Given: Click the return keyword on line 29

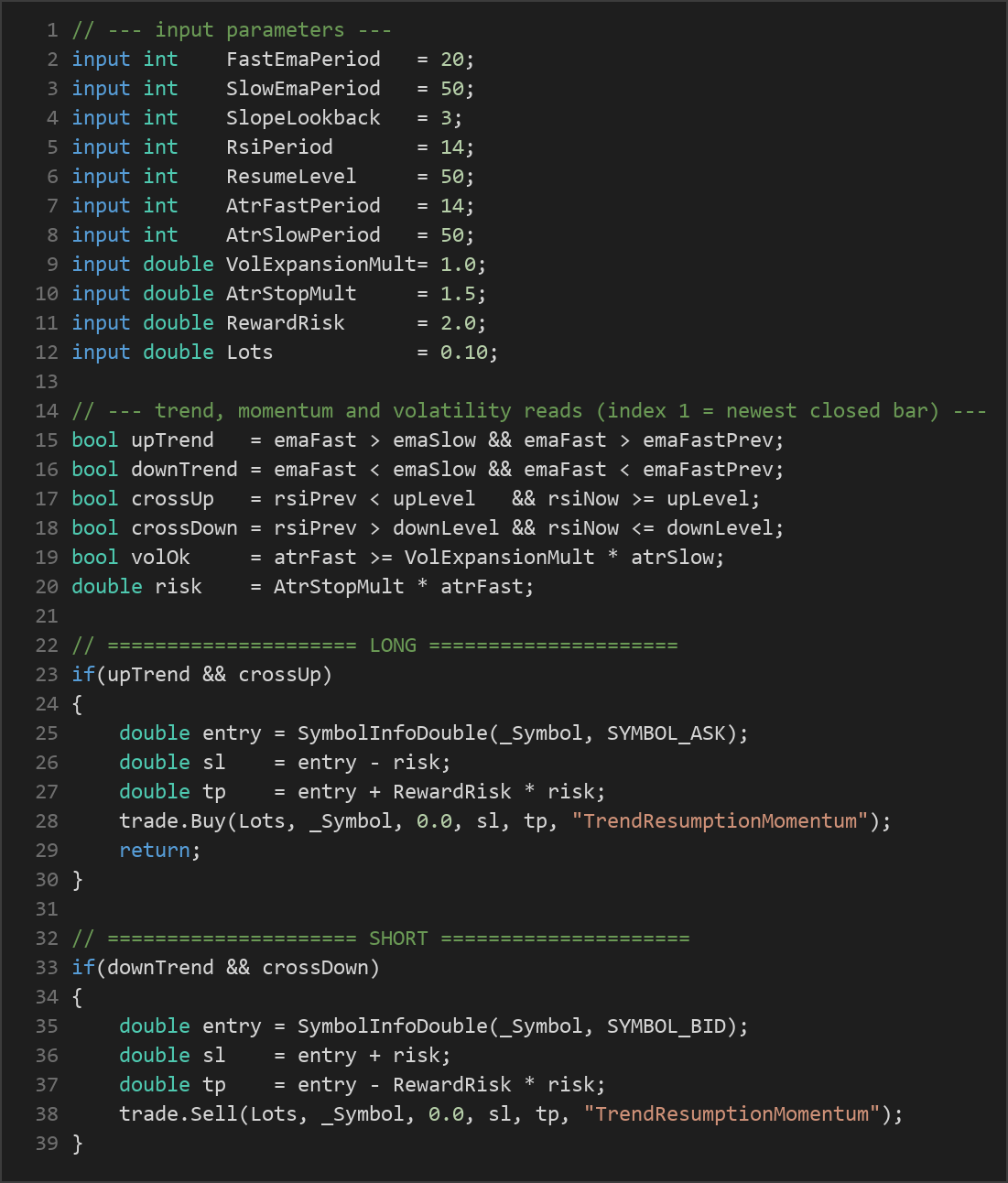Looking at the screenshot, I should pos(155,851).
